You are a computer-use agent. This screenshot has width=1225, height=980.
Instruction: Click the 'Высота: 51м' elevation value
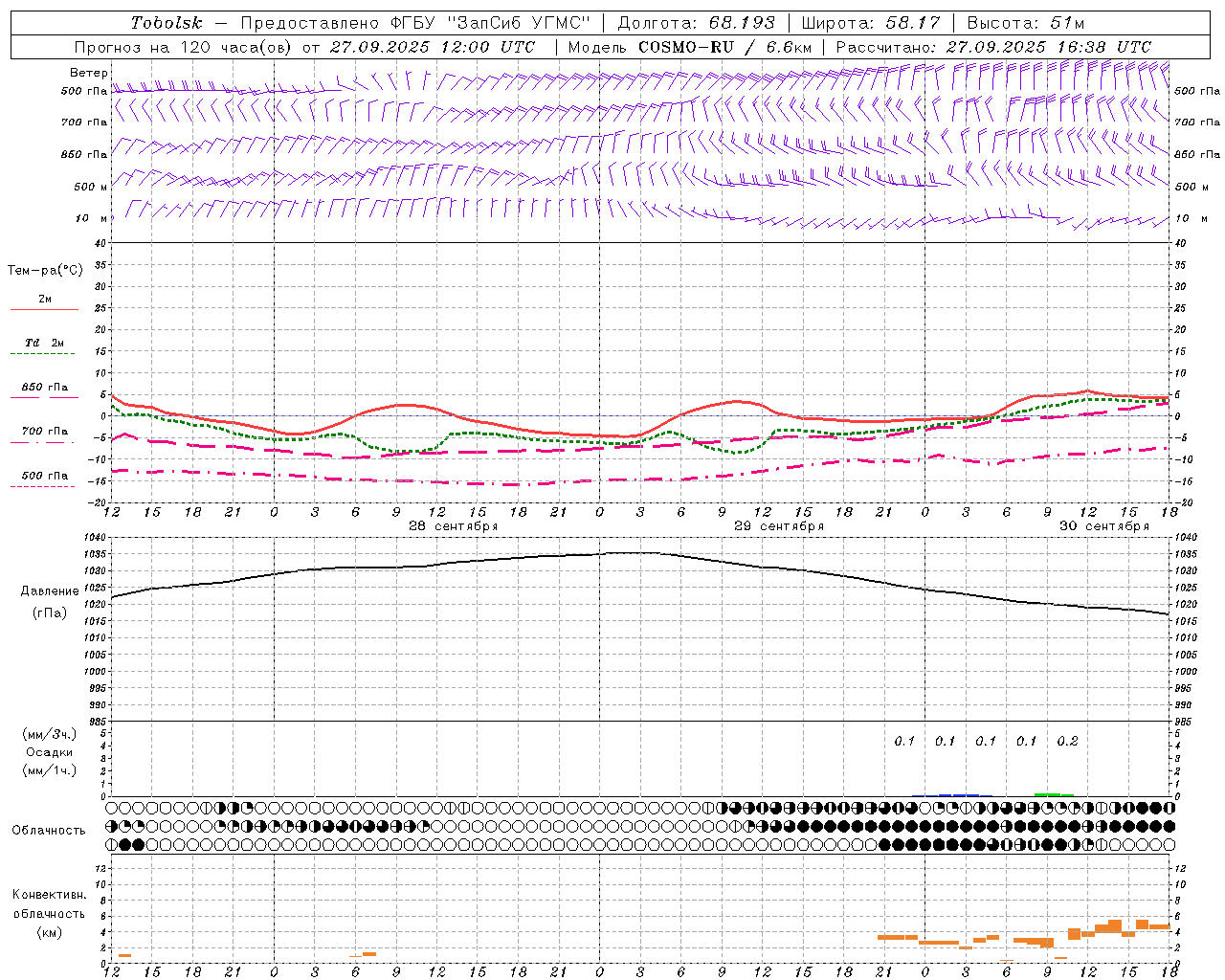[1026, 23]
